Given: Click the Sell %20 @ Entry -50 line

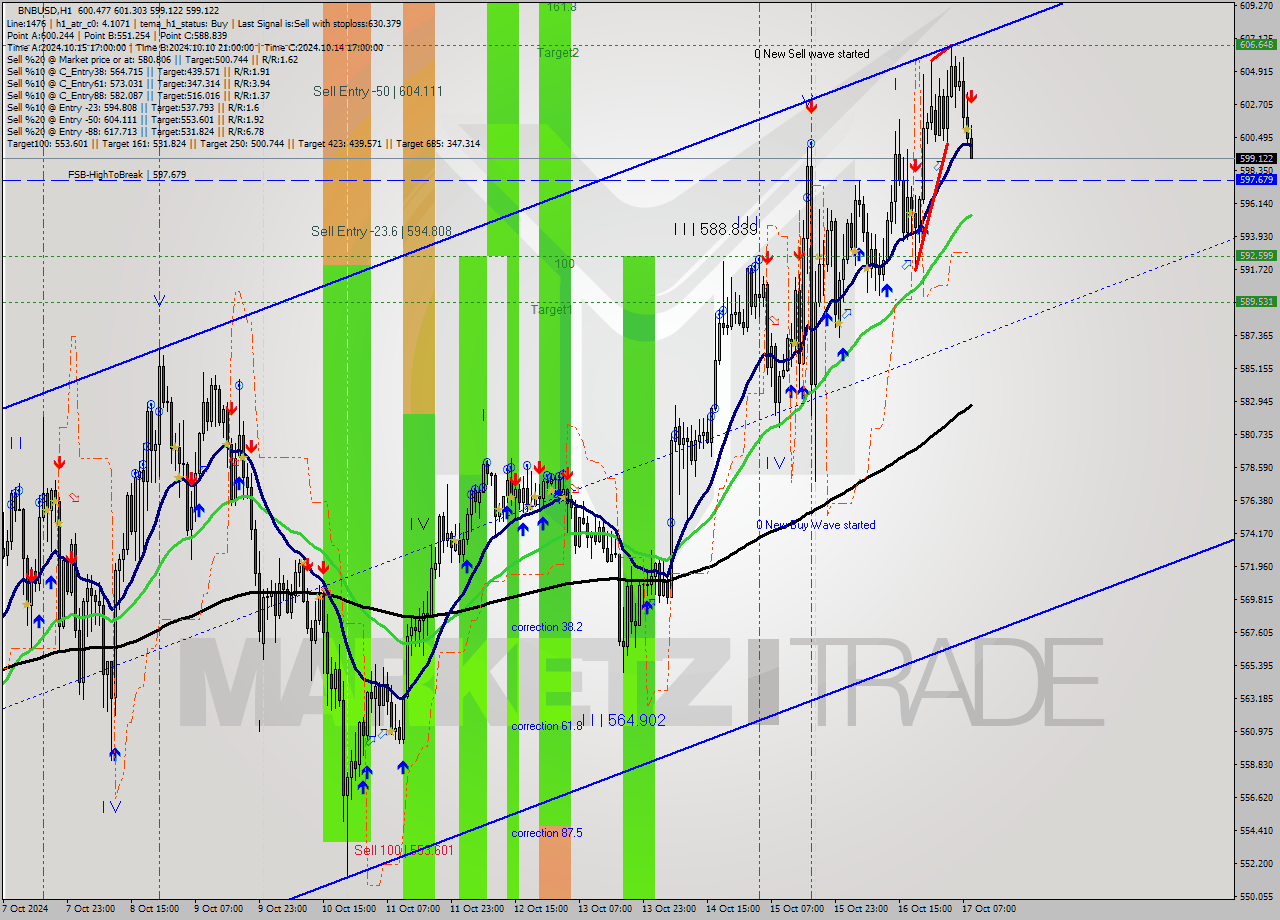Looking at the screenshot, I should (x=135, y=119).
